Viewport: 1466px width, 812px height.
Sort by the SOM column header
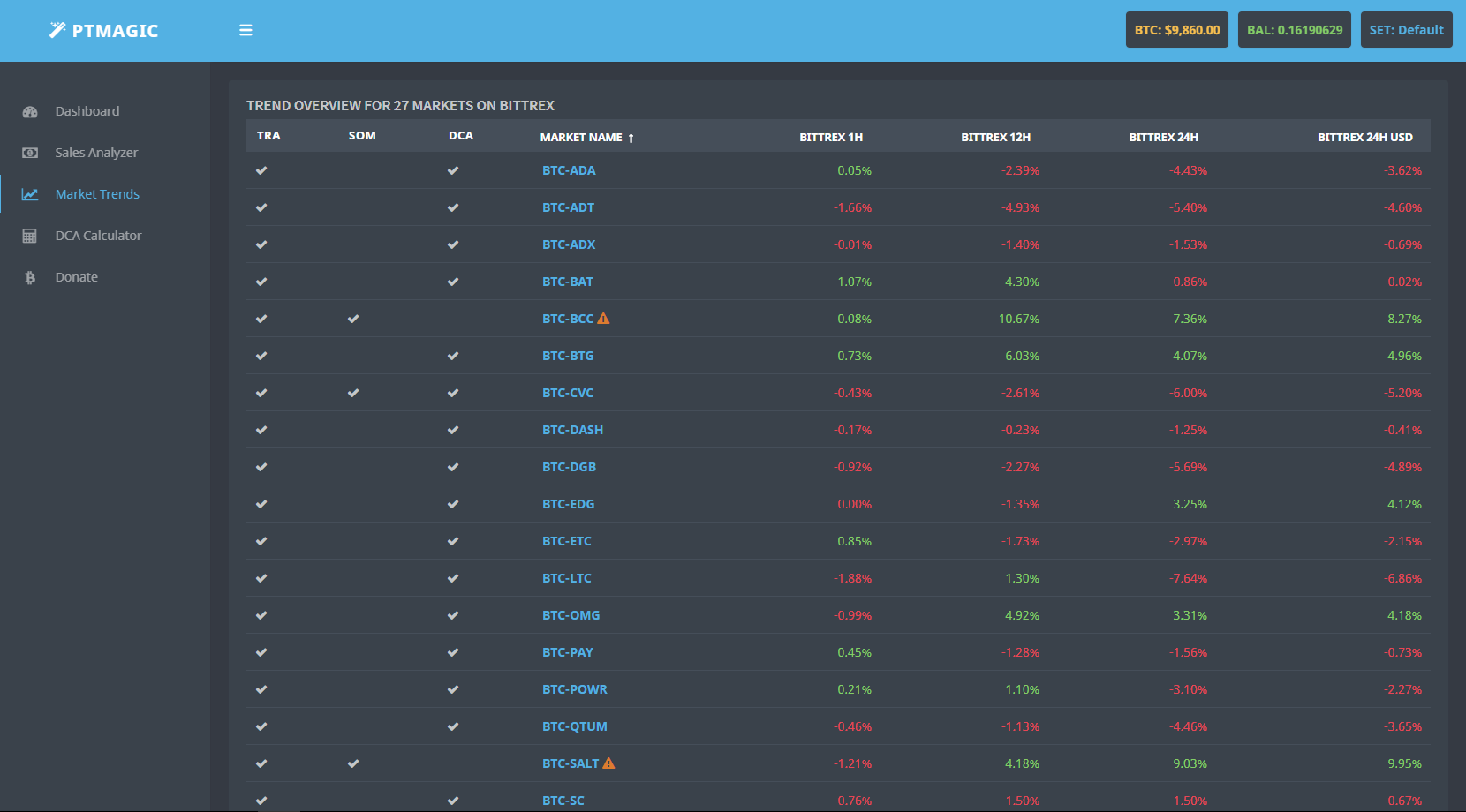click(362, 136)
